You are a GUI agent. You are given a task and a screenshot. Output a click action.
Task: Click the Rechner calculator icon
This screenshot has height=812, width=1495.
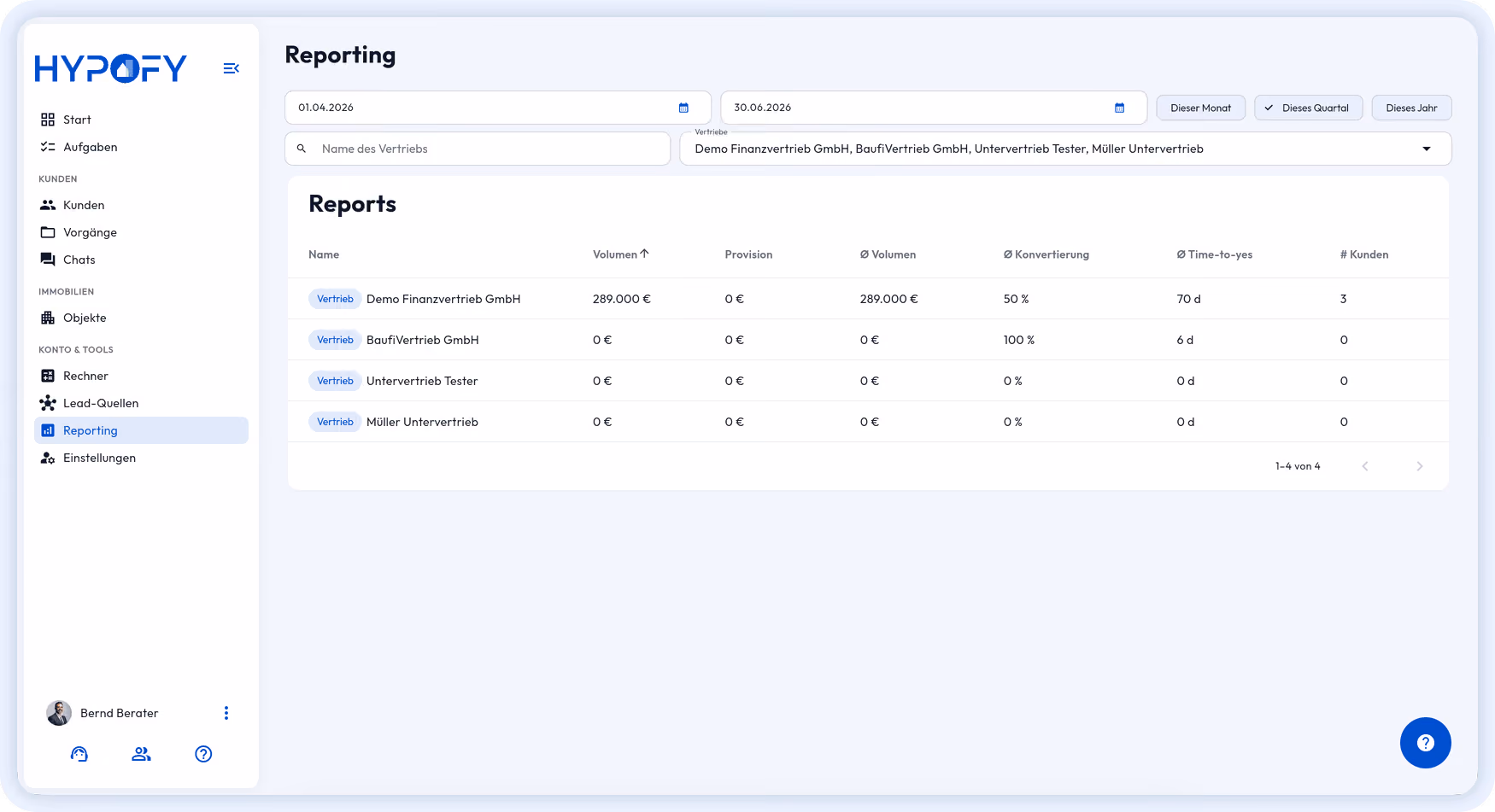[48, 376]
